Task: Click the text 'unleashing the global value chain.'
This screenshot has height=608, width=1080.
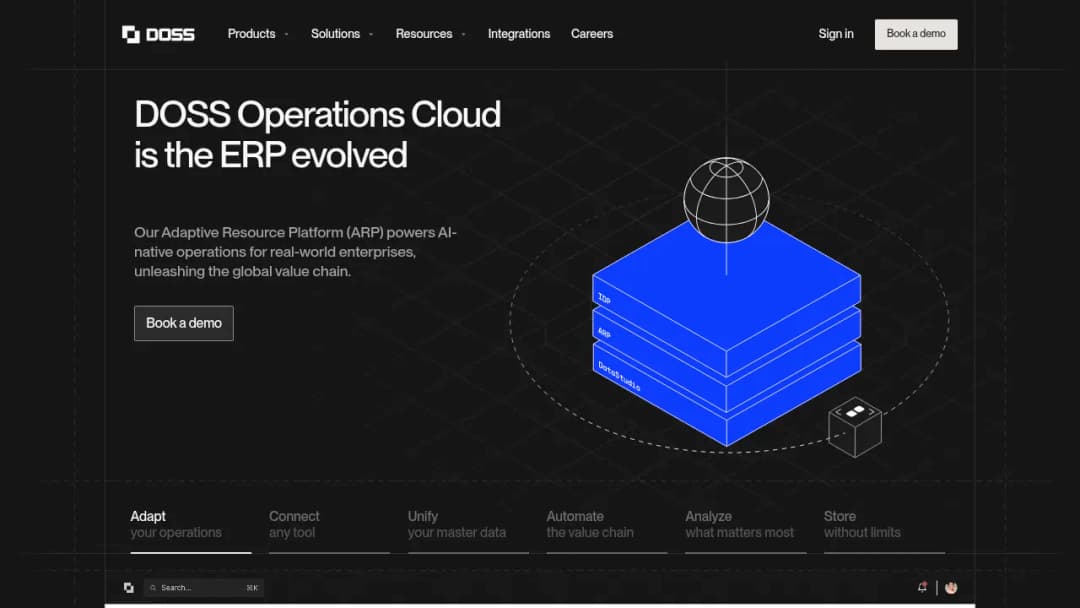Action: click(x=242, y=271)
